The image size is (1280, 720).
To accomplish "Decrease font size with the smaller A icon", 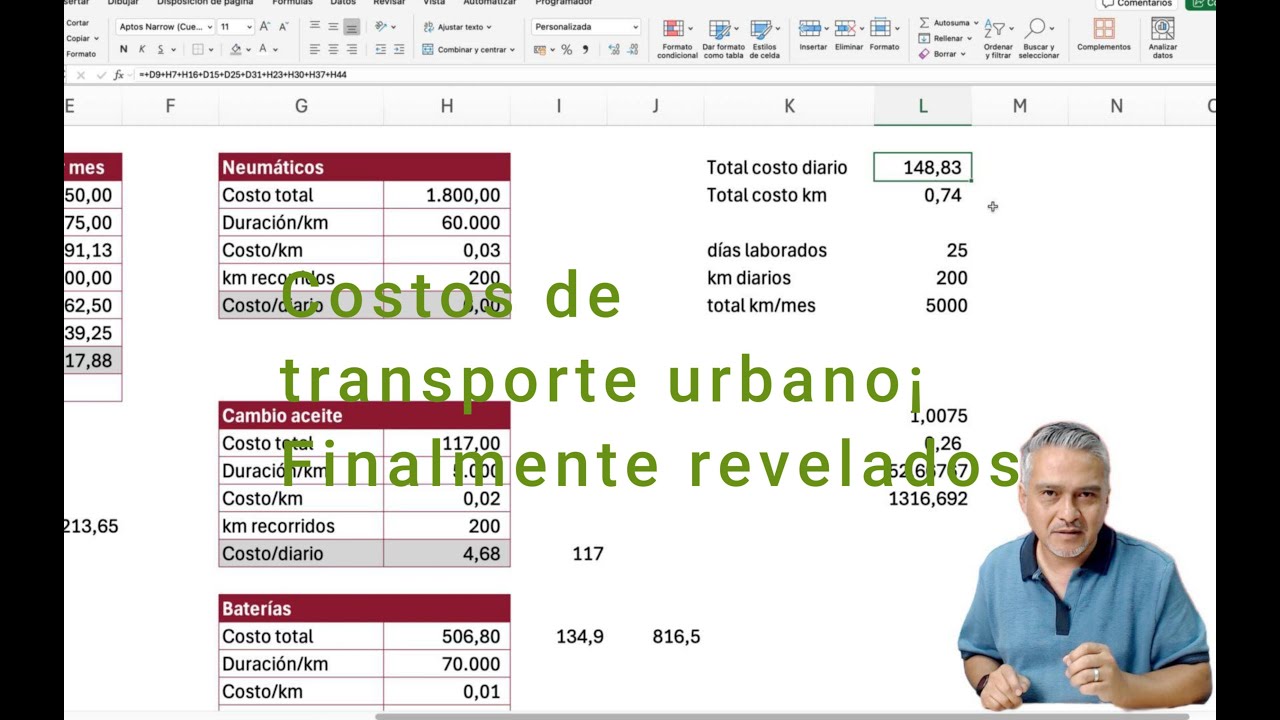I will 283,27.
